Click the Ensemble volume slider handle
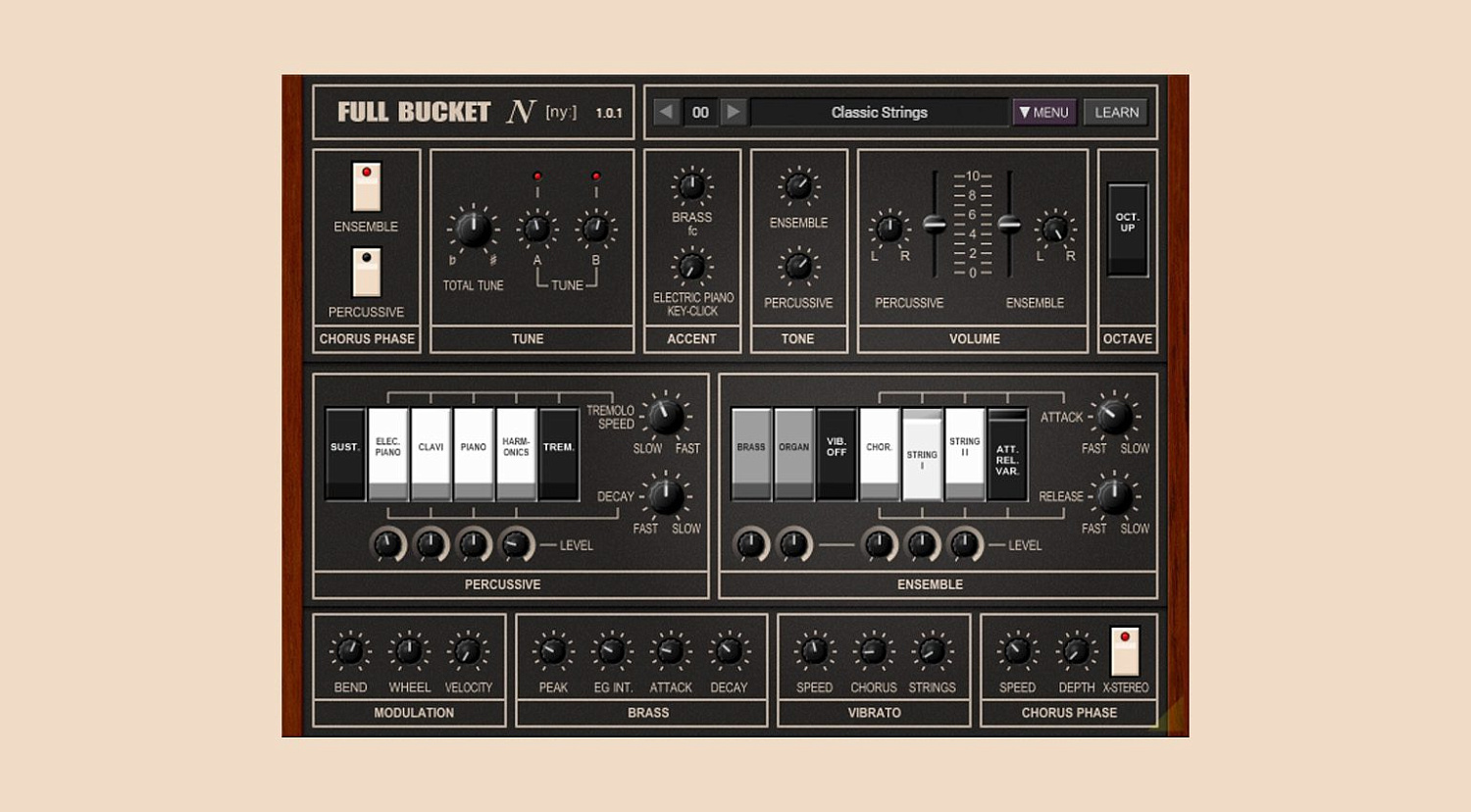 click(1010, 225)
